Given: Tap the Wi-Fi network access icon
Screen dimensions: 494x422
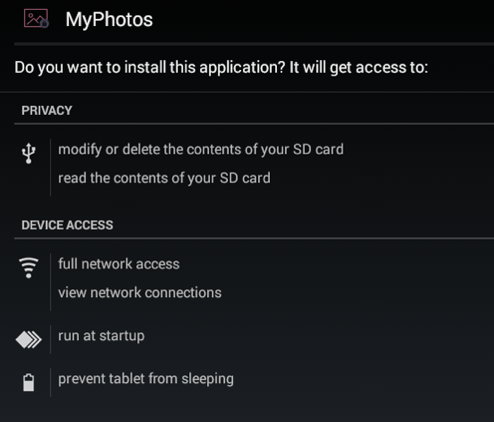Looking at the screenshot, I should (x=29, y=268).
